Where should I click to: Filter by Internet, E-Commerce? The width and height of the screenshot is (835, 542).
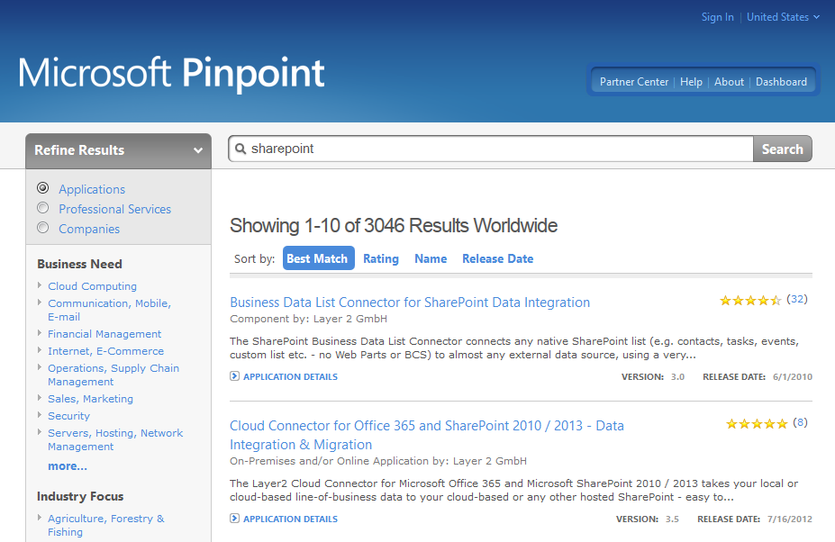pos(105,351)
